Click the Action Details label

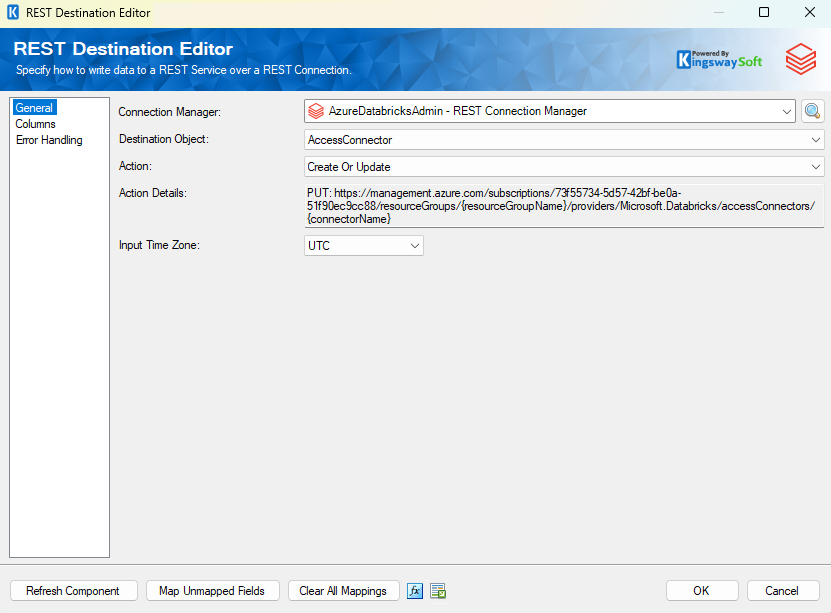tap(153, 193)
